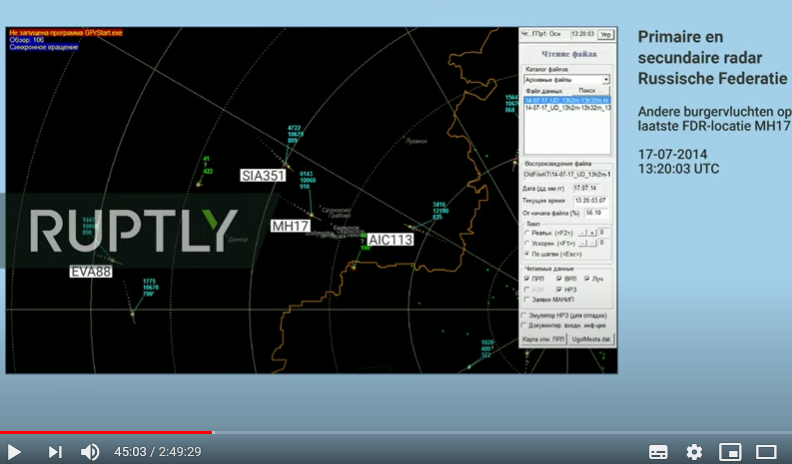Open the video settings gear
The width and height of the screenshot is (792, 464).
pos(694,452)
